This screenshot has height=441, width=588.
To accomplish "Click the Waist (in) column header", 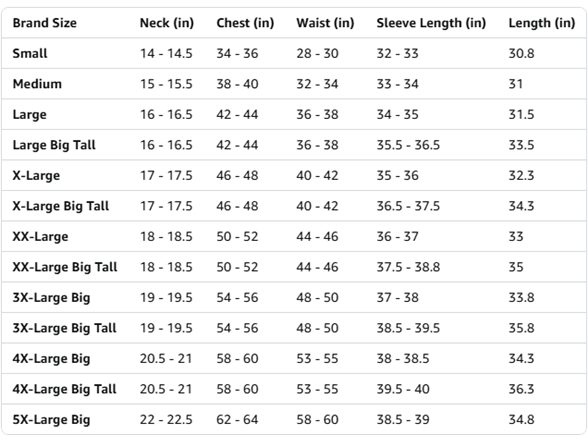I will point(325,23).
